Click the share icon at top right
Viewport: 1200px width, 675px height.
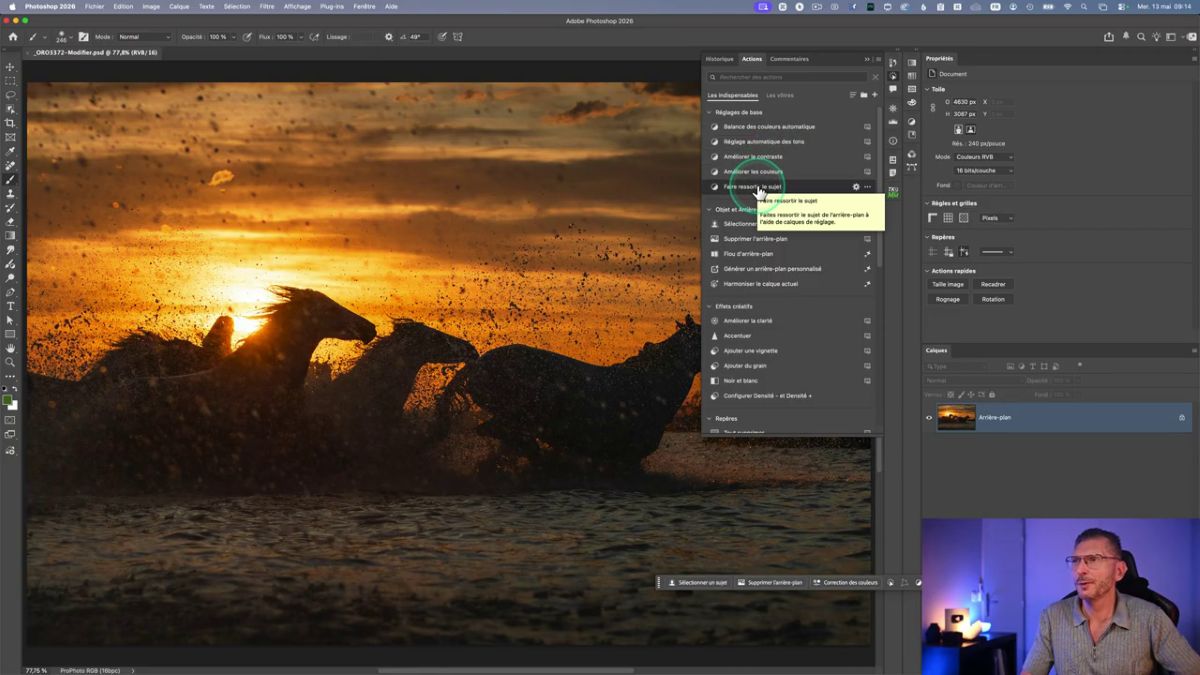tap(1109, 37)
